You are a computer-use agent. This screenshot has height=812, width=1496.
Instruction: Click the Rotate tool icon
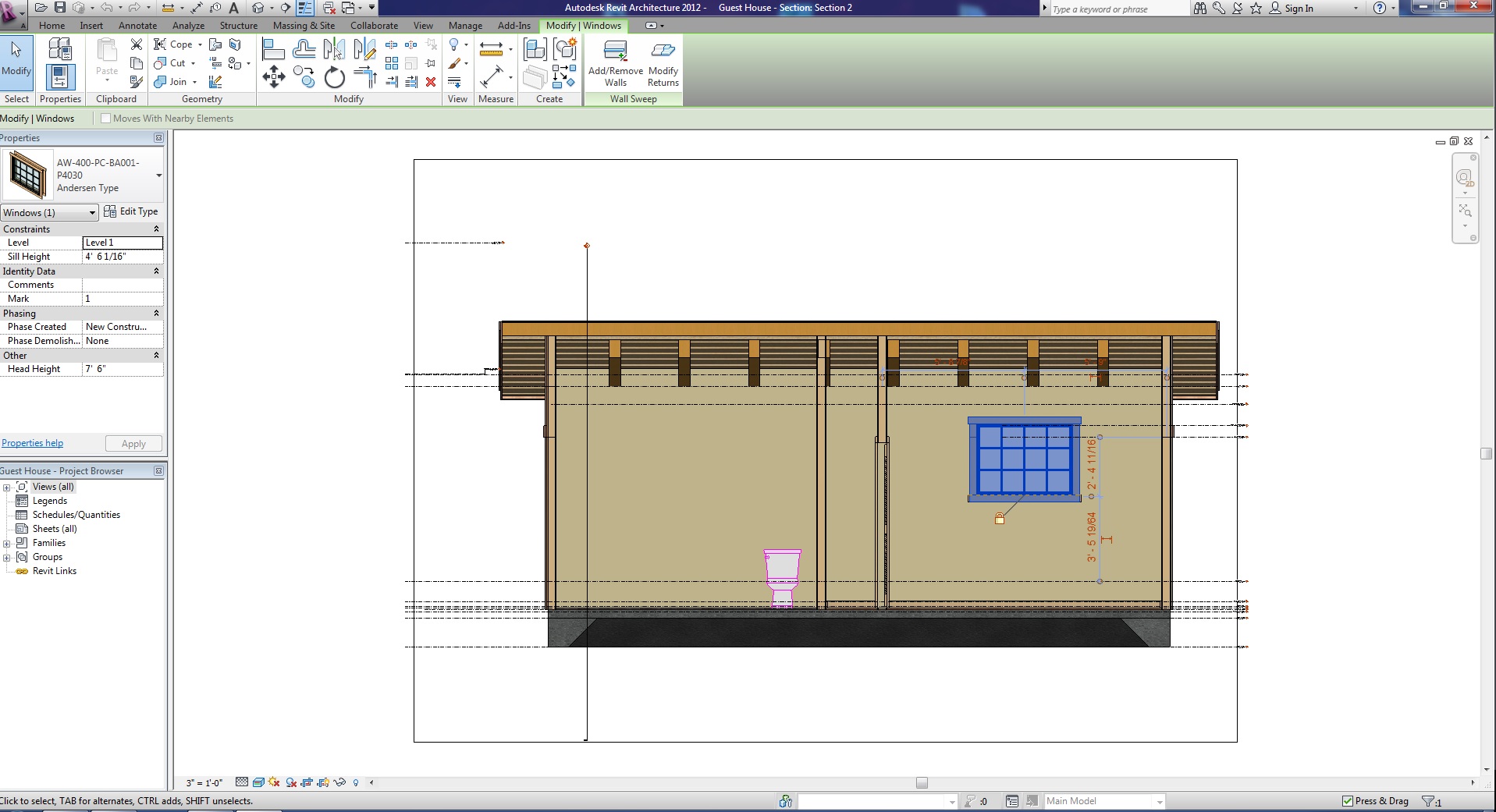click(334, 76)
